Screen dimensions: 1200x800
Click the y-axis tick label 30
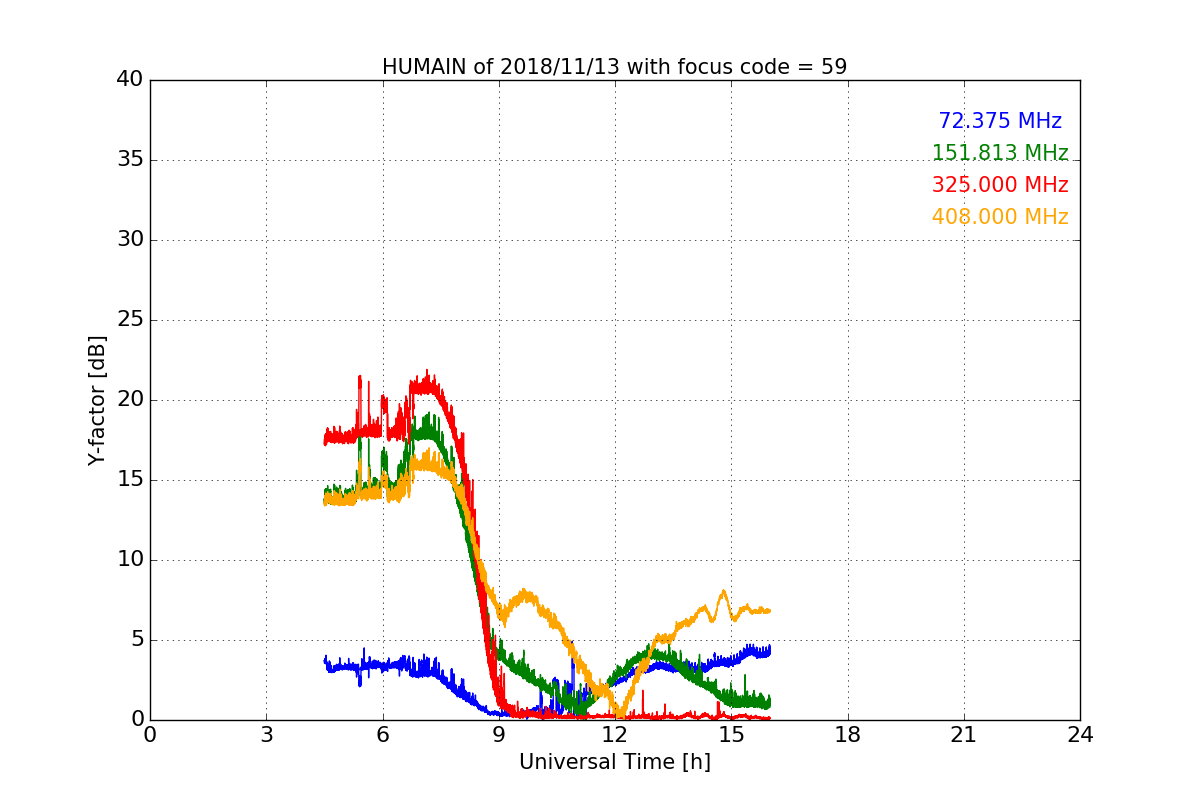tap(130, 240)
